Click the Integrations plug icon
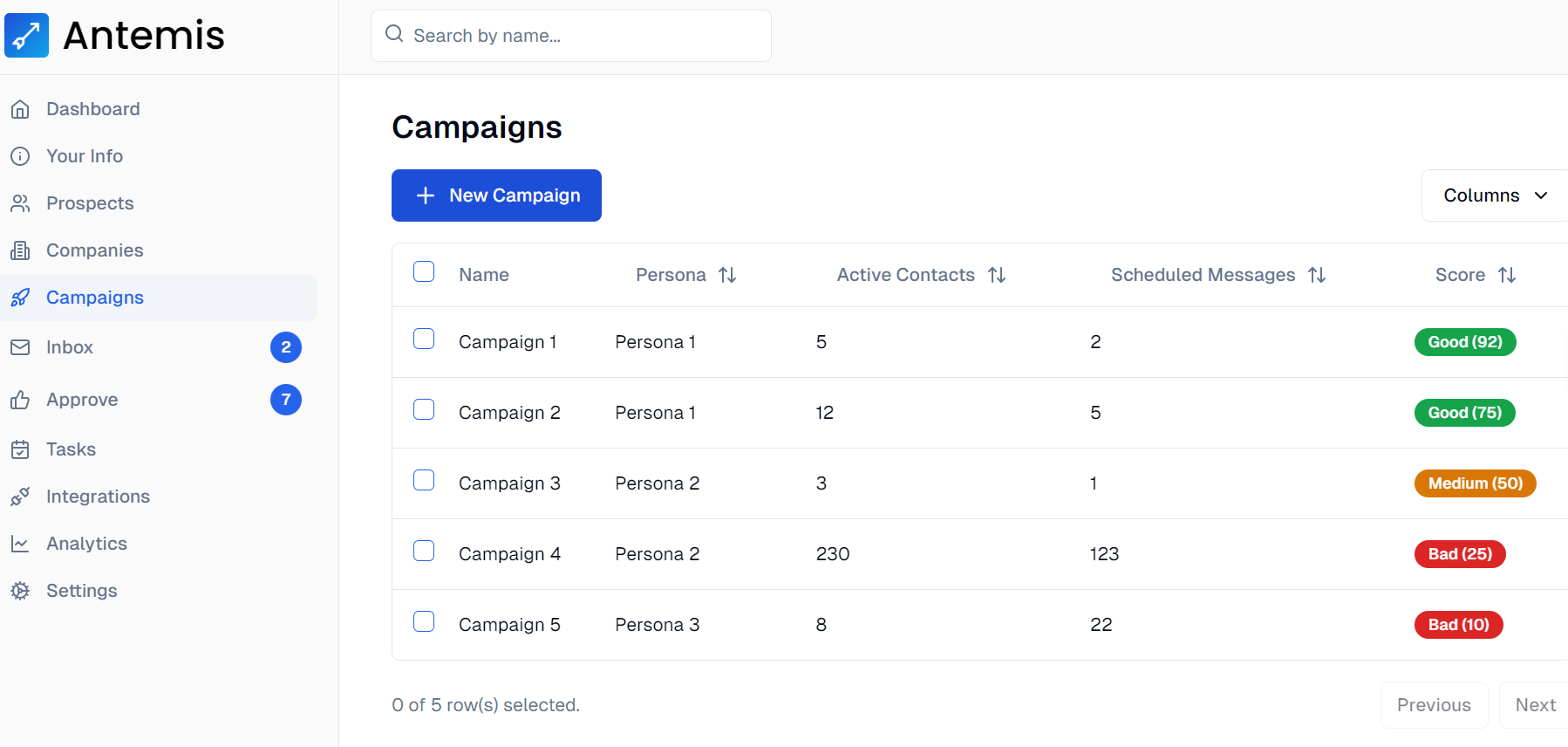This screenshot has height=747, width=1568. 20,497
